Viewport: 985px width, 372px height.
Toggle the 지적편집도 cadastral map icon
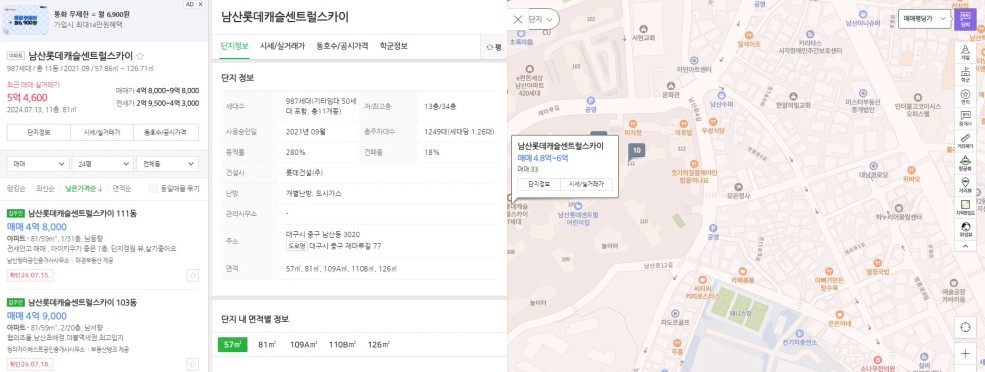[x=965, y=207]
